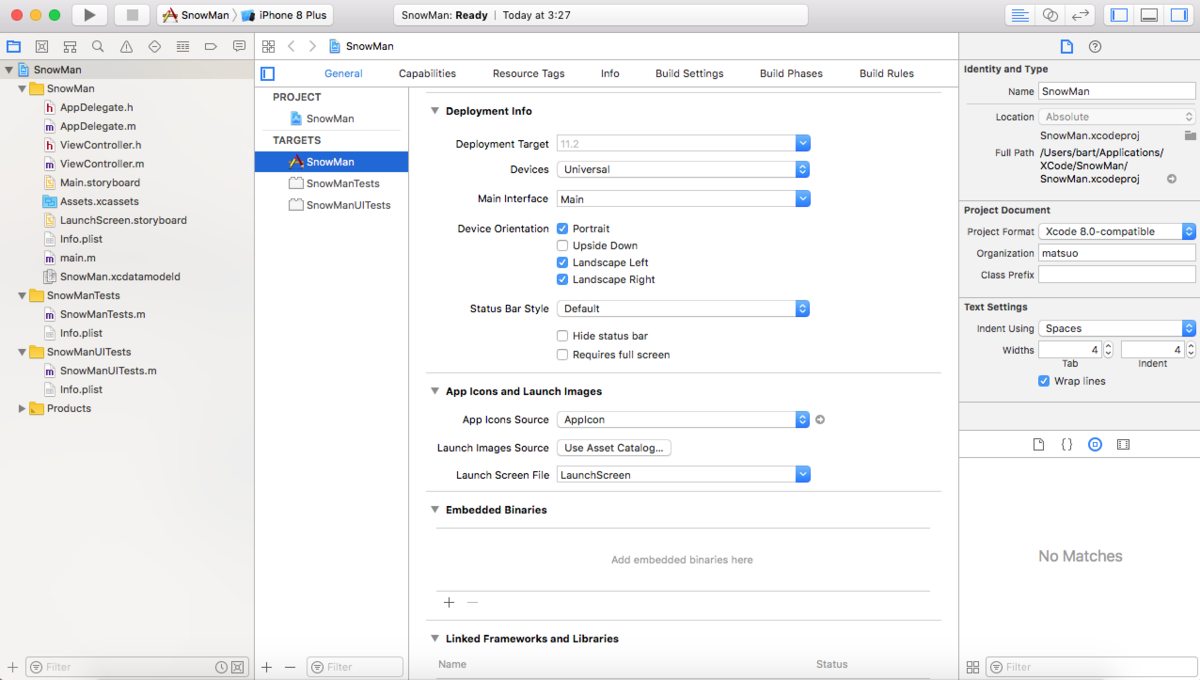Open the Test navigator

(154, 46)
